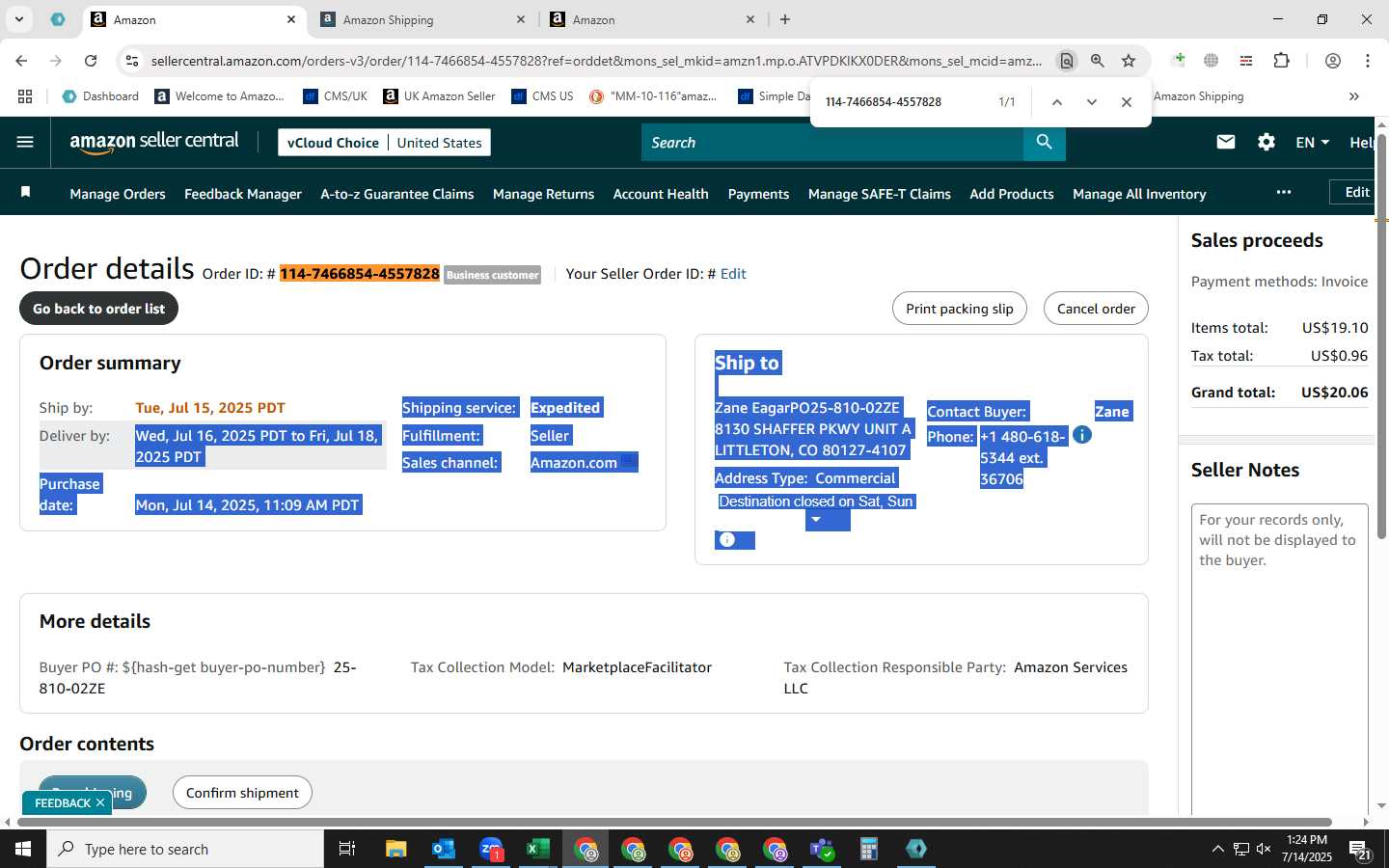1389x868 pixels.
Task: Open the site information icon in address bar
Action: [132, 61]
